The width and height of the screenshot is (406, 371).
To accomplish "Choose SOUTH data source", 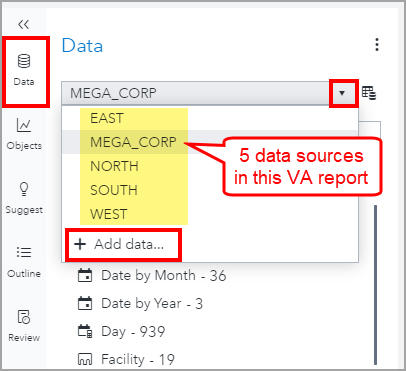I will (x=210, y=190).
